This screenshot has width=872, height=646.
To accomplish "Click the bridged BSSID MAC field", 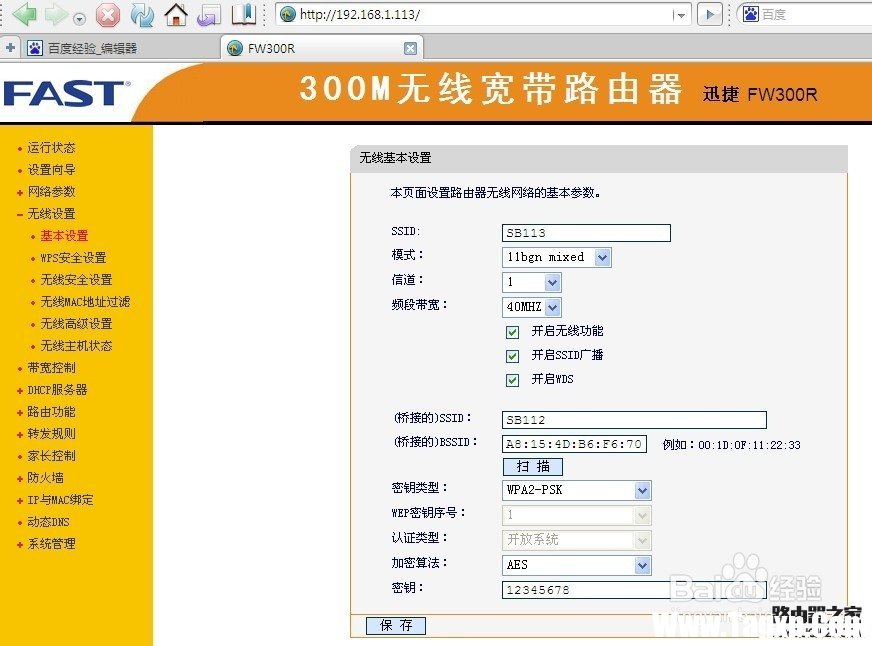I will click(x=574, y=444).
